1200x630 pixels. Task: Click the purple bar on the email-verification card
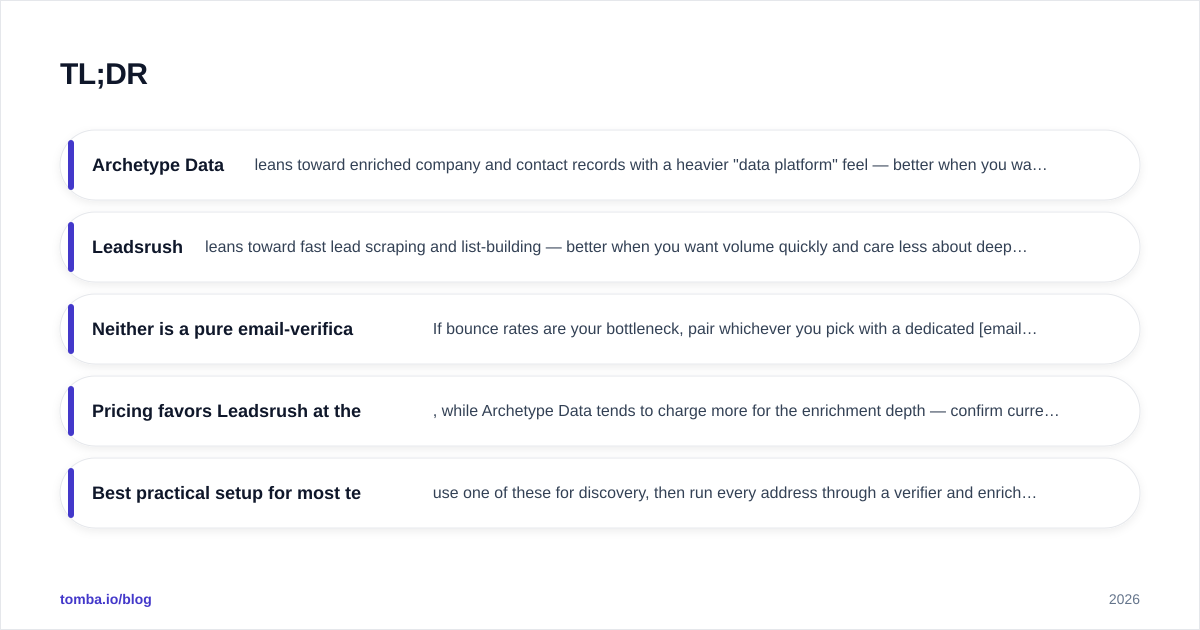(71, 329)
